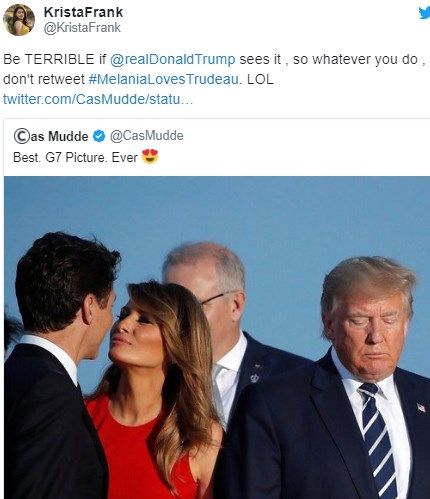The height and width of the screenshot is (499, 430).
Task: Open the #MelaniaLovesTrudeau hashtag
Action: (164, 79)
